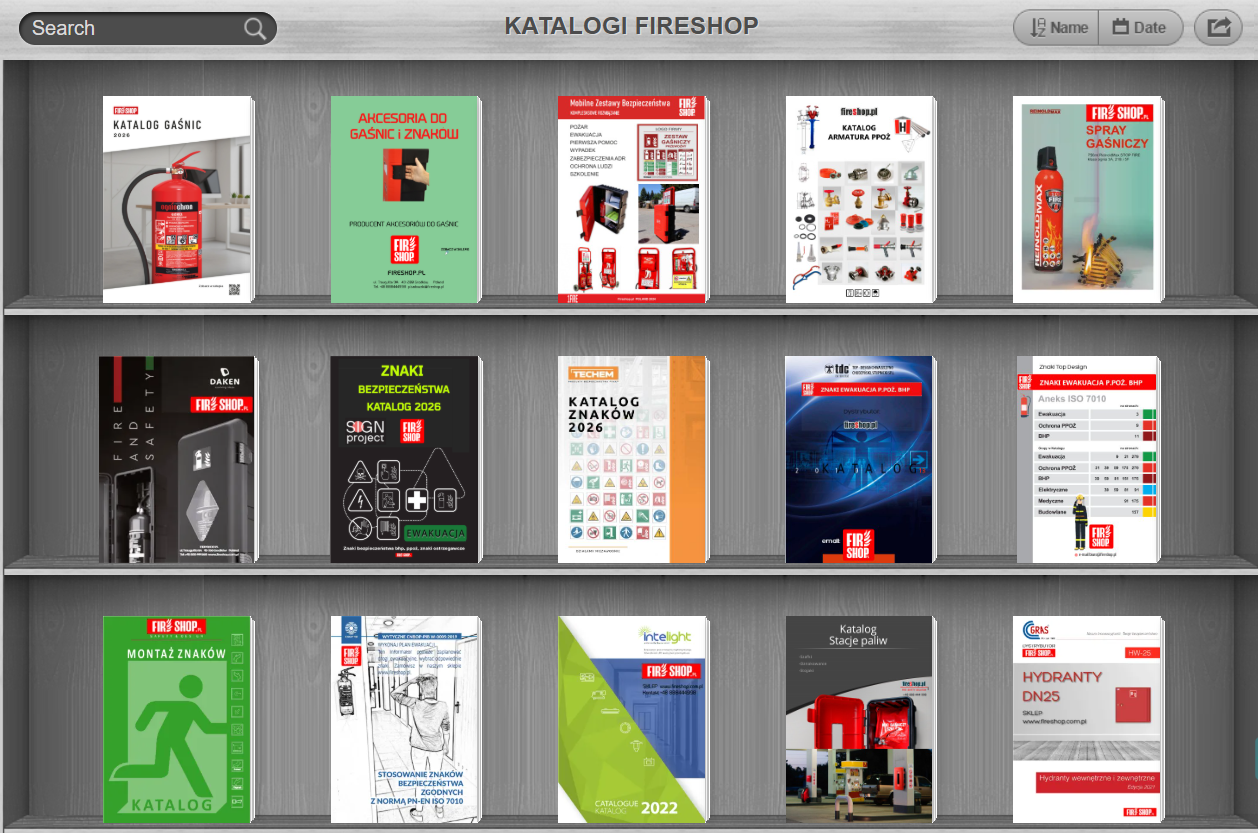Sort catalogs by Name
The width and height of the screenshot is (1258, 833).
click(1055, 27)
